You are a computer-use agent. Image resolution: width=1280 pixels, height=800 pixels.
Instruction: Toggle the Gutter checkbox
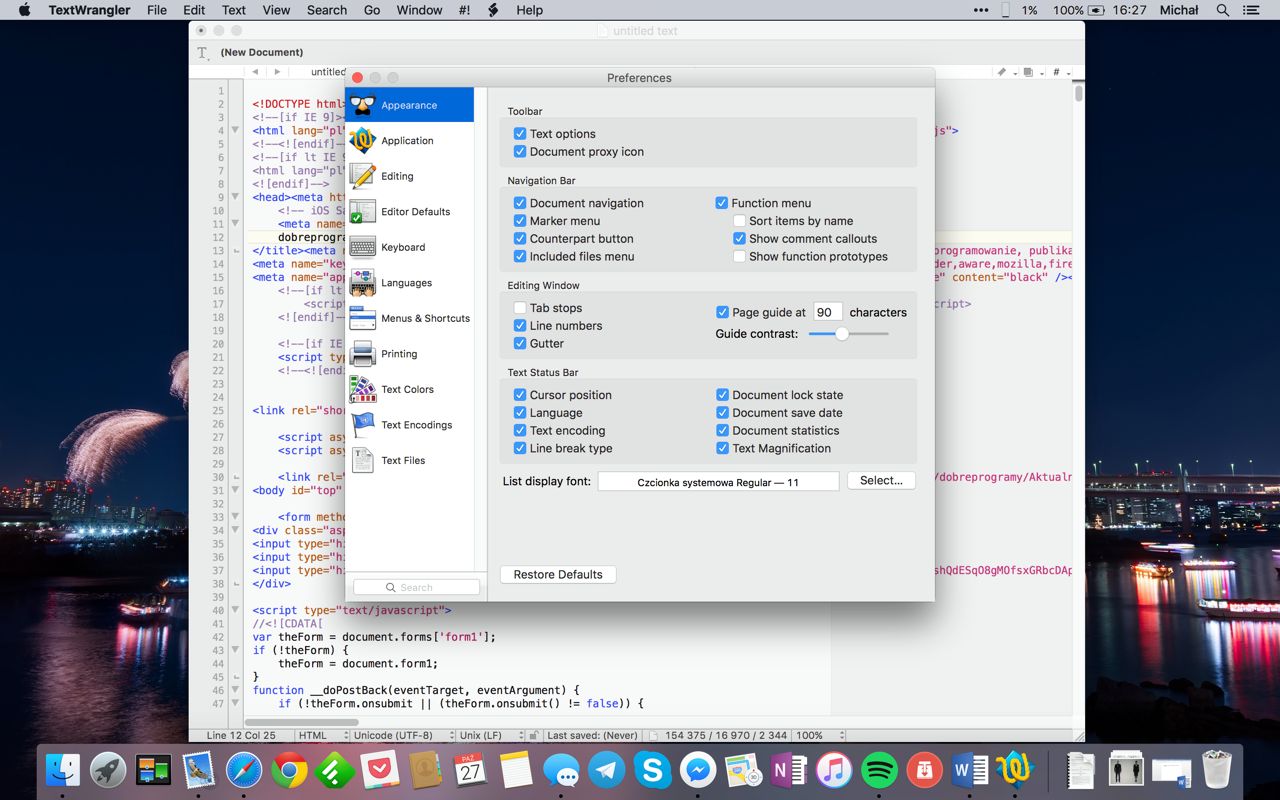pyautogui.click(x=520, y=344)
